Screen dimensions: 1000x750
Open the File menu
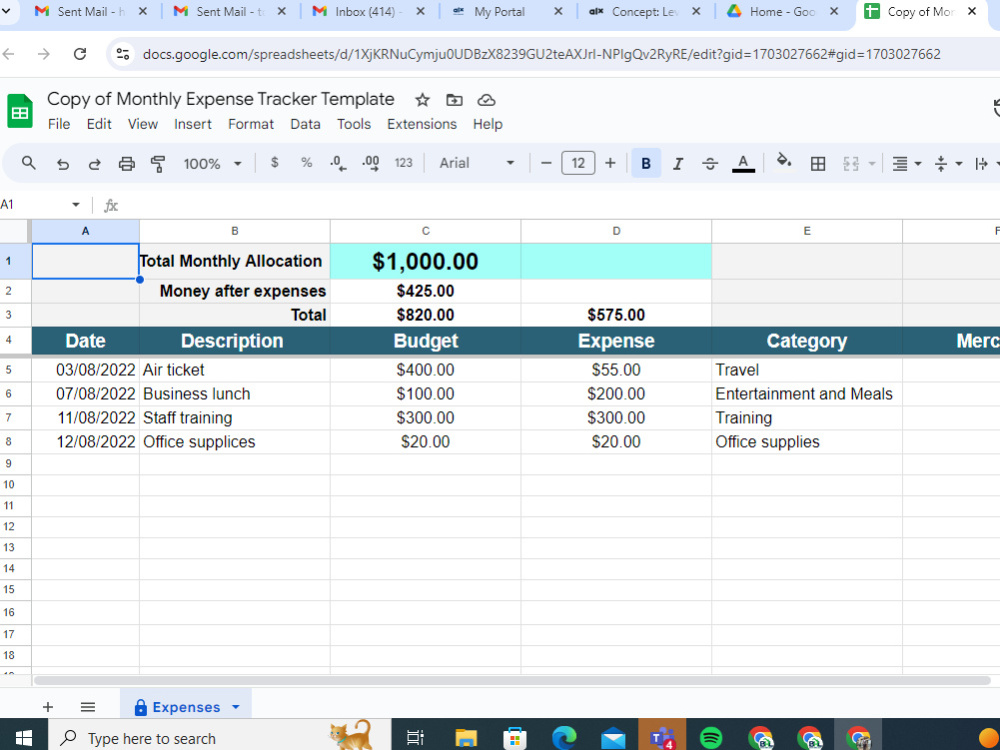(x=59, y=124)
